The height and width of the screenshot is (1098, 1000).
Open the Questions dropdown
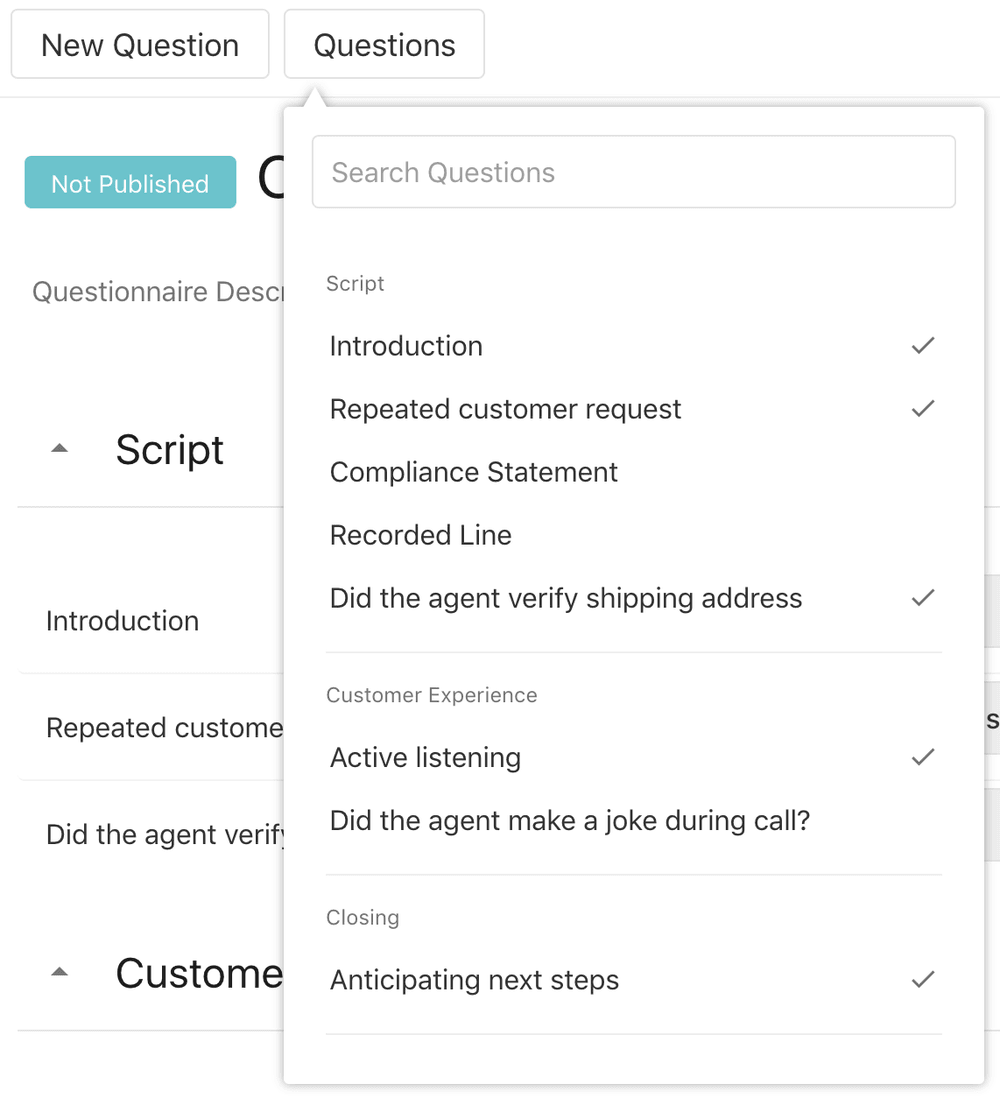tap(384, 44)
